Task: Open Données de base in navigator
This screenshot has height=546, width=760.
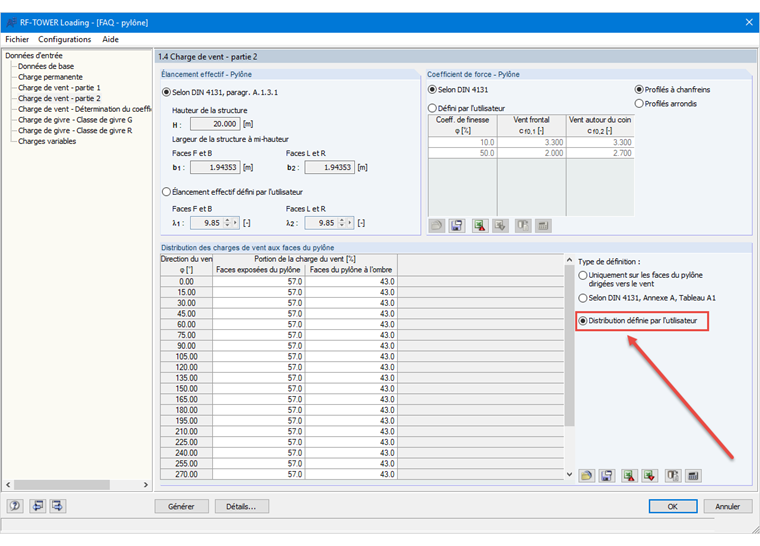Action: point(46,66)
